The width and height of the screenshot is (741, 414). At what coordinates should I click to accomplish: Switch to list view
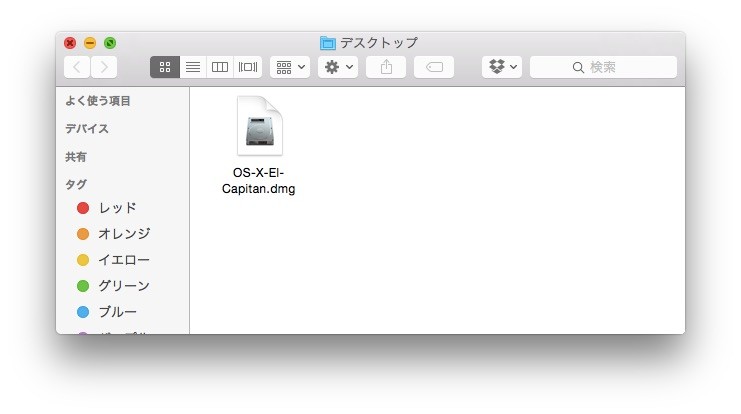(193, 67)
